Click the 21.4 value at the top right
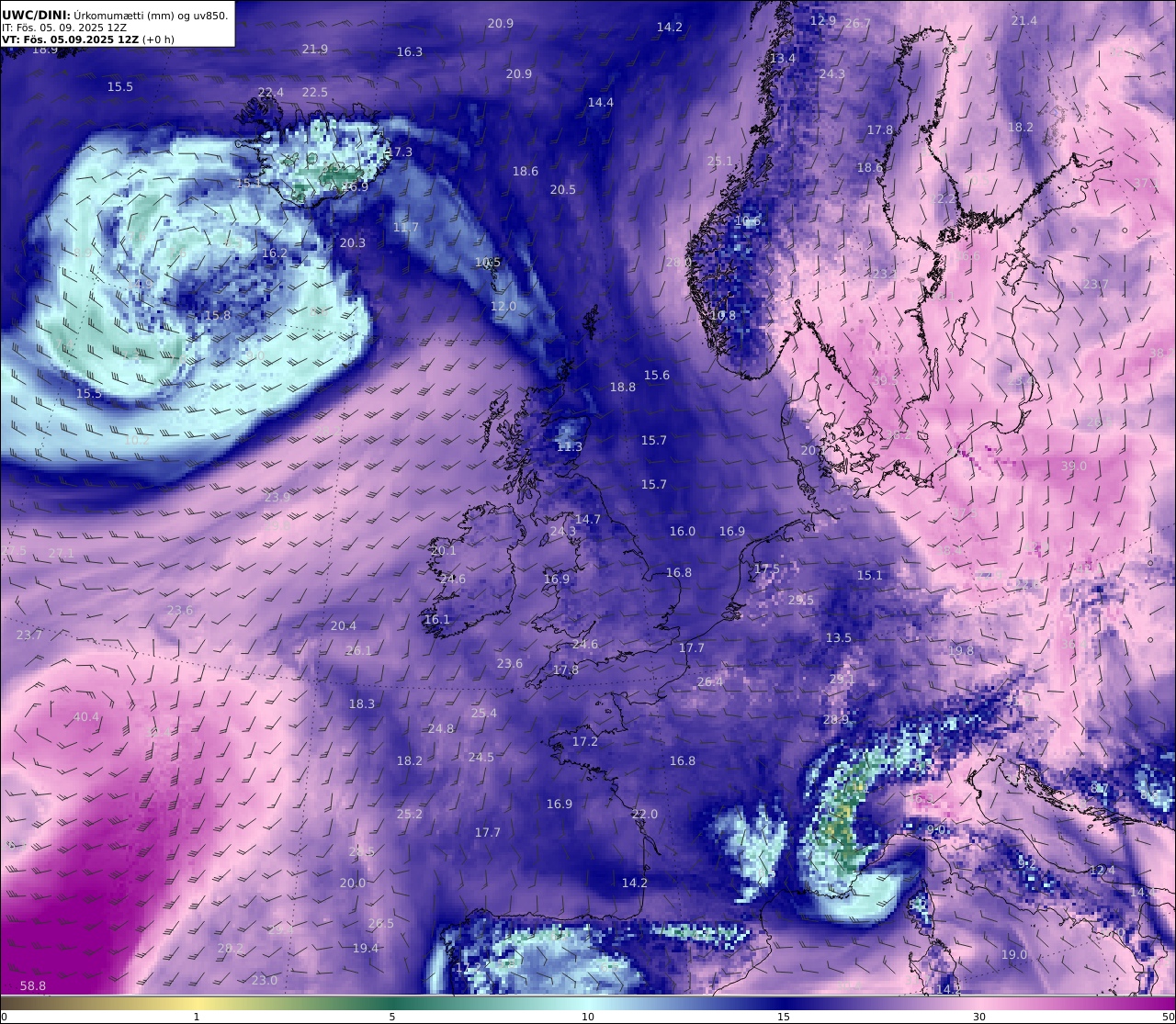Viewport: 1176px width, 1024px height. point(1023,20)
